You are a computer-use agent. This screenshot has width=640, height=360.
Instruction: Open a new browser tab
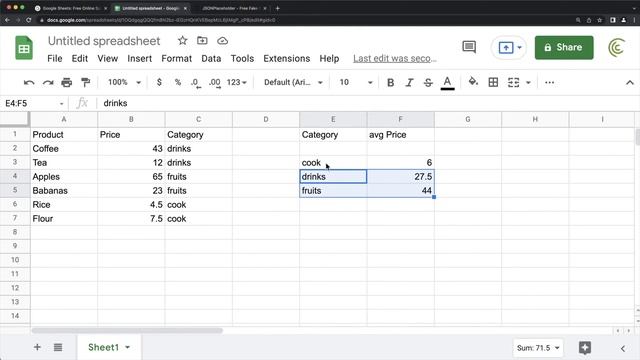click(x=278, y=8)
